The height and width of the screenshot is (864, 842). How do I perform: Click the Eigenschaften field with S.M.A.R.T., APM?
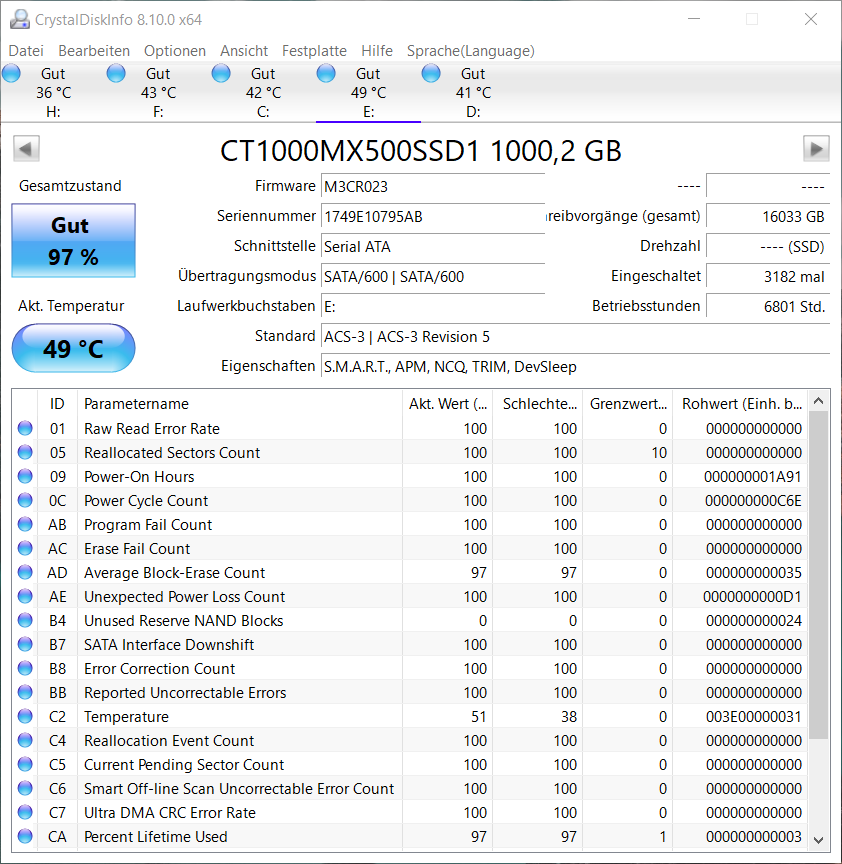(x=575, y=366)
